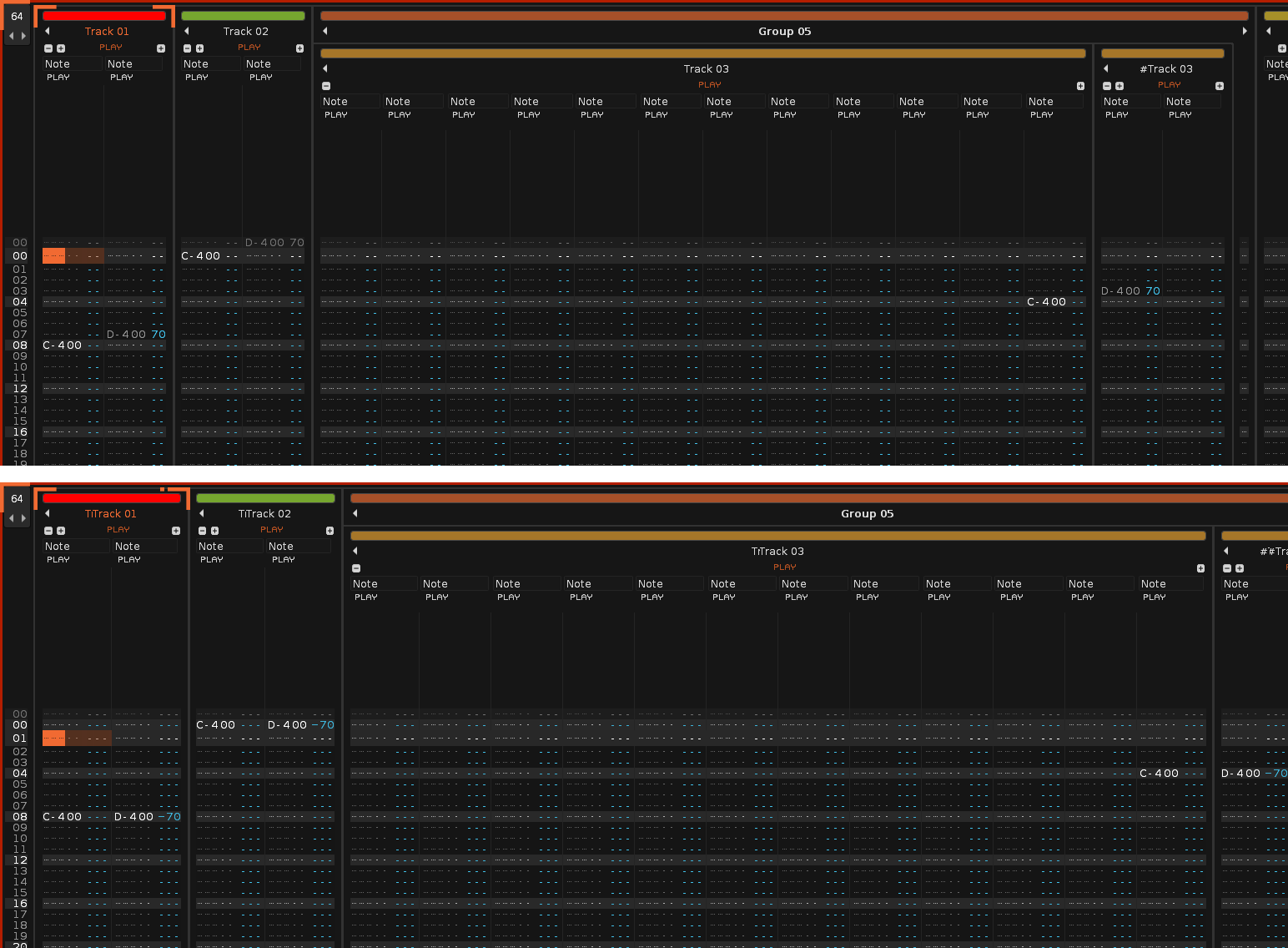This screenshot has height=948, width=1288.
Task: Add an effect column to #Track 03
Action: pyautogui.click(x=1220, y=86)
